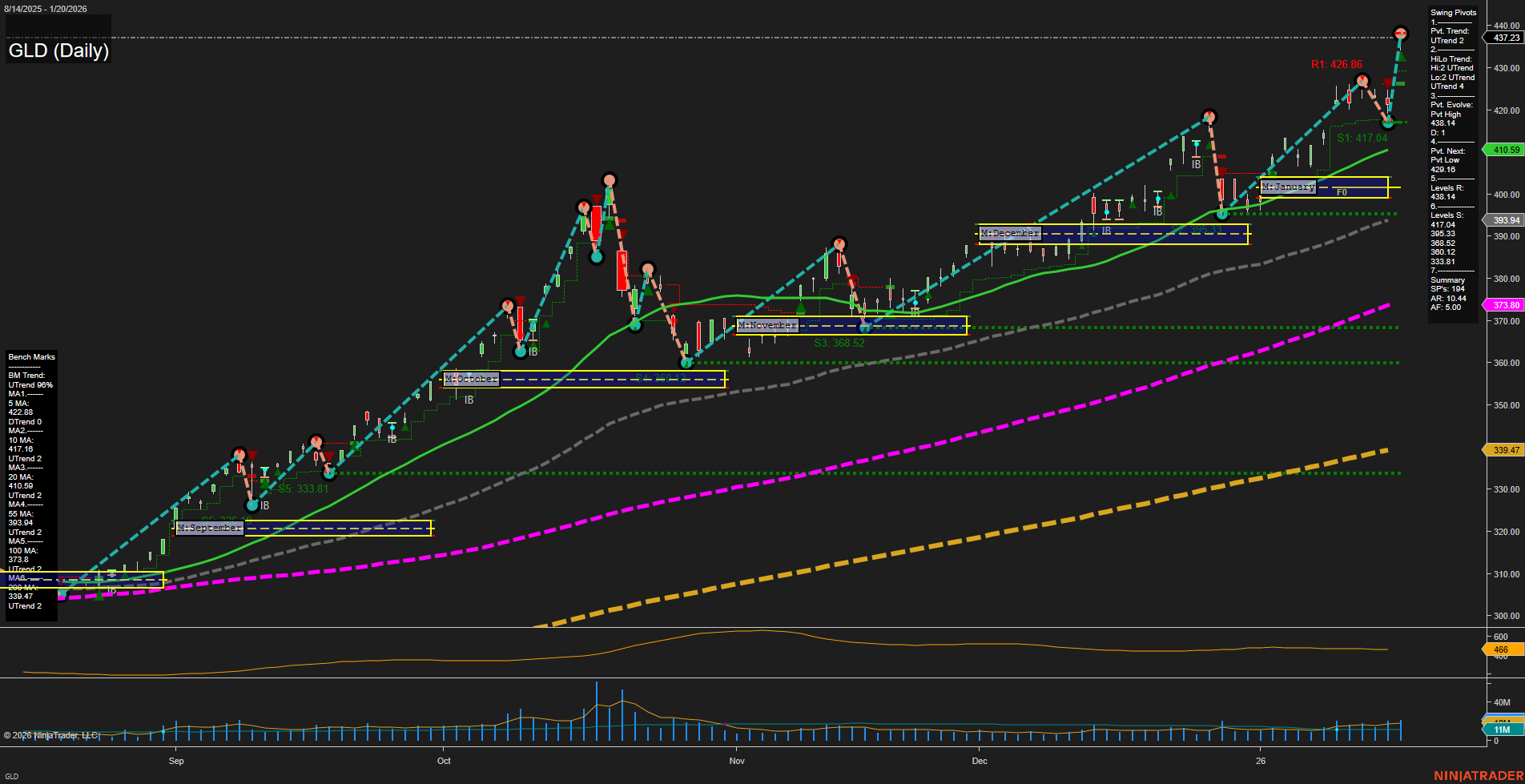1525x784 pixels.
Task: Click the swing high pivot circle at the 437 peak
Action: pos(1400,34)
